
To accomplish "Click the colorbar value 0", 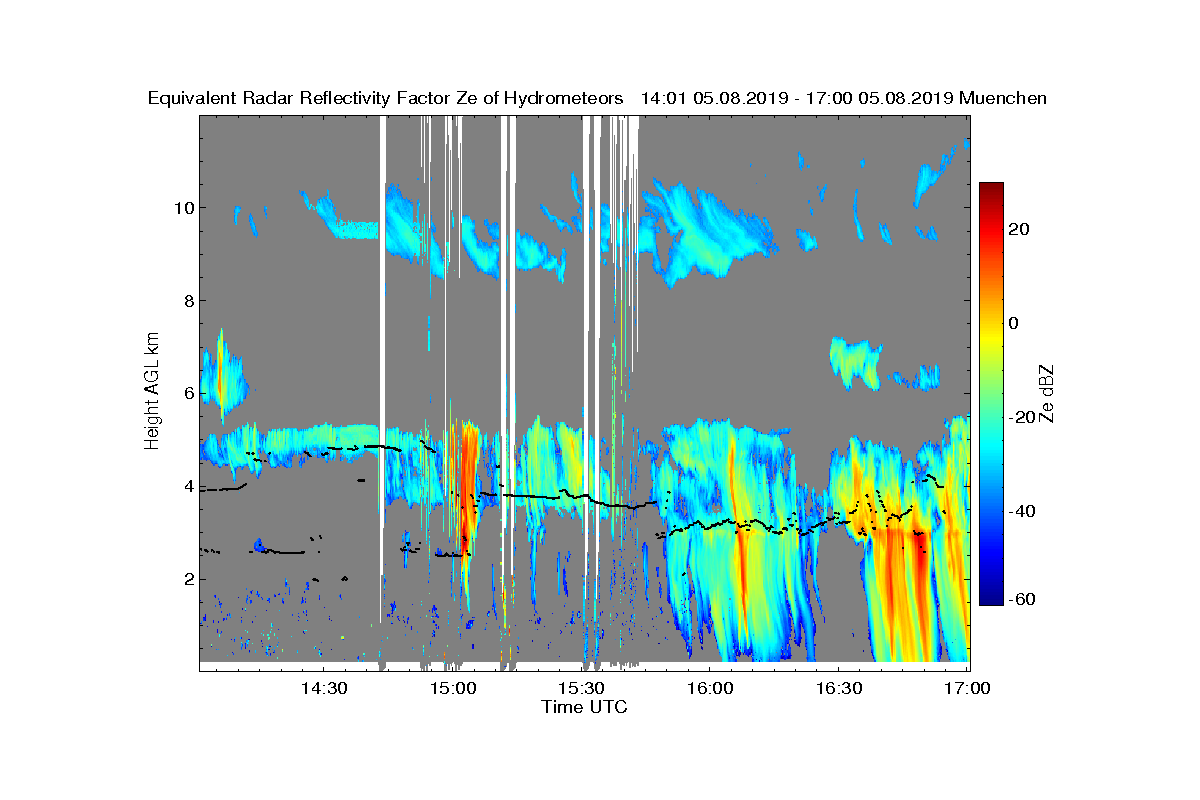I will point(1015,322).
